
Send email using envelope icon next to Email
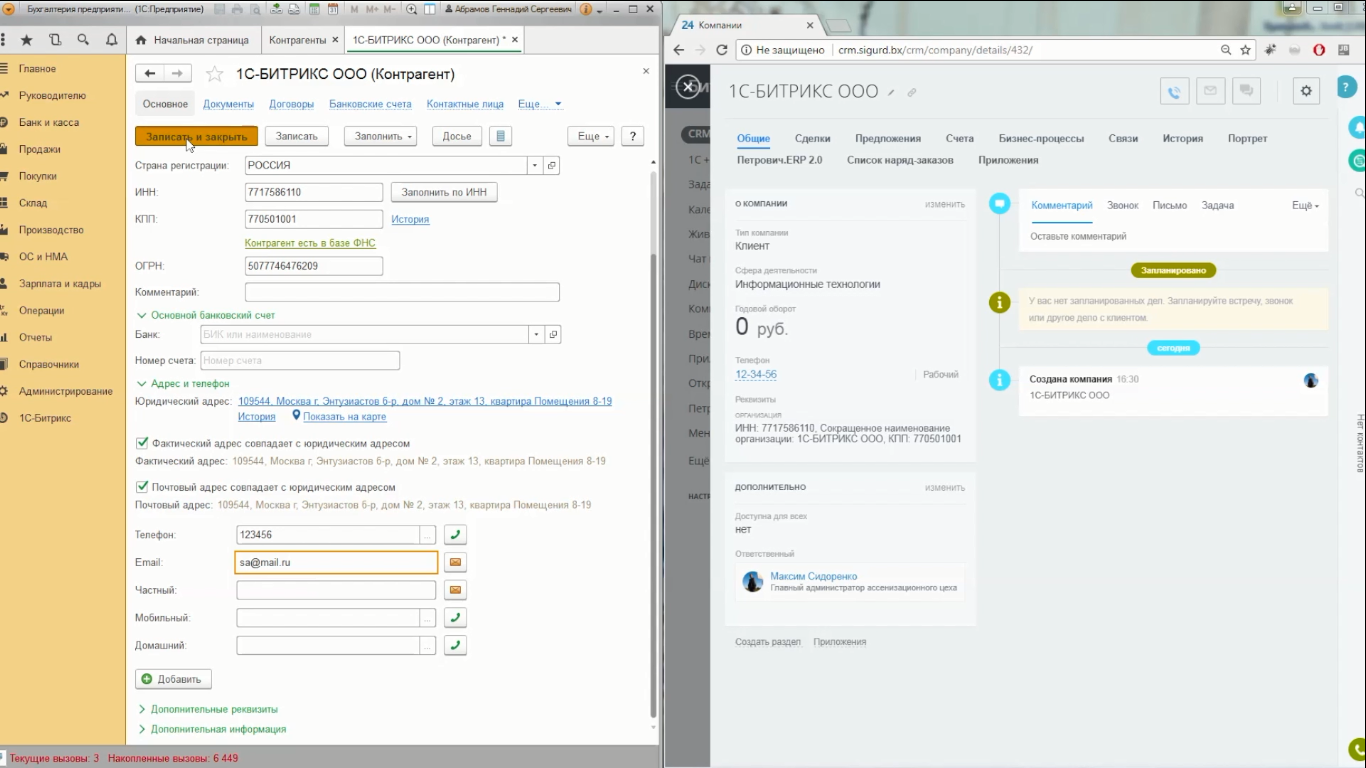[x=455, y=563]
